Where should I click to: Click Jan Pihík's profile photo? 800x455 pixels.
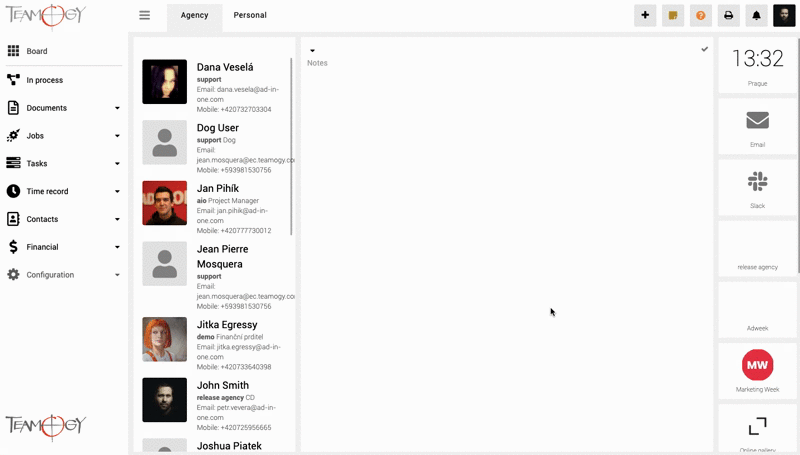click(164, 203)
